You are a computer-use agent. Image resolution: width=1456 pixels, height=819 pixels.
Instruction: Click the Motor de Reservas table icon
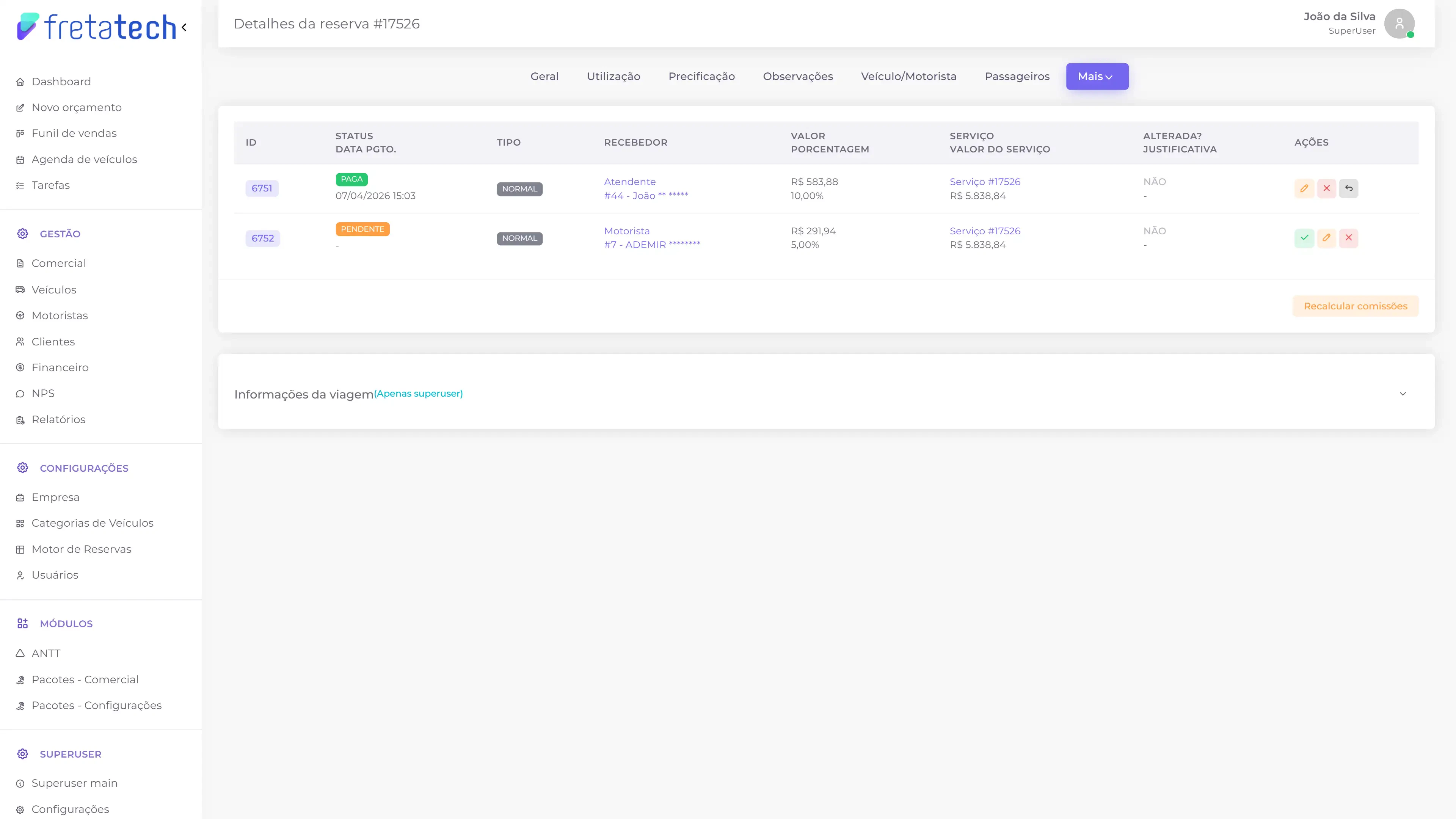coord(20,550)
